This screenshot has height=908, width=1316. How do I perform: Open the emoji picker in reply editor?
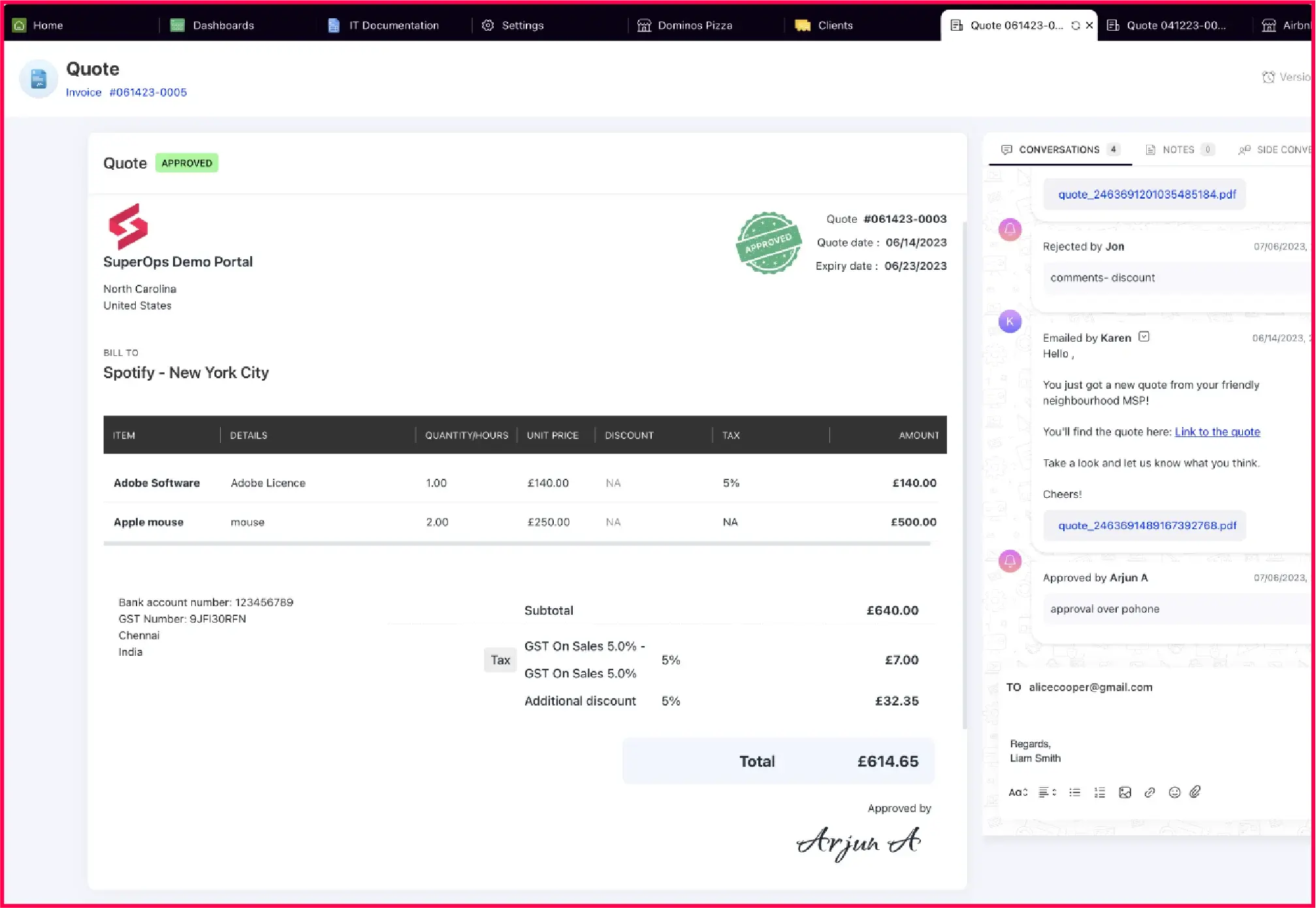(1174, 792)
